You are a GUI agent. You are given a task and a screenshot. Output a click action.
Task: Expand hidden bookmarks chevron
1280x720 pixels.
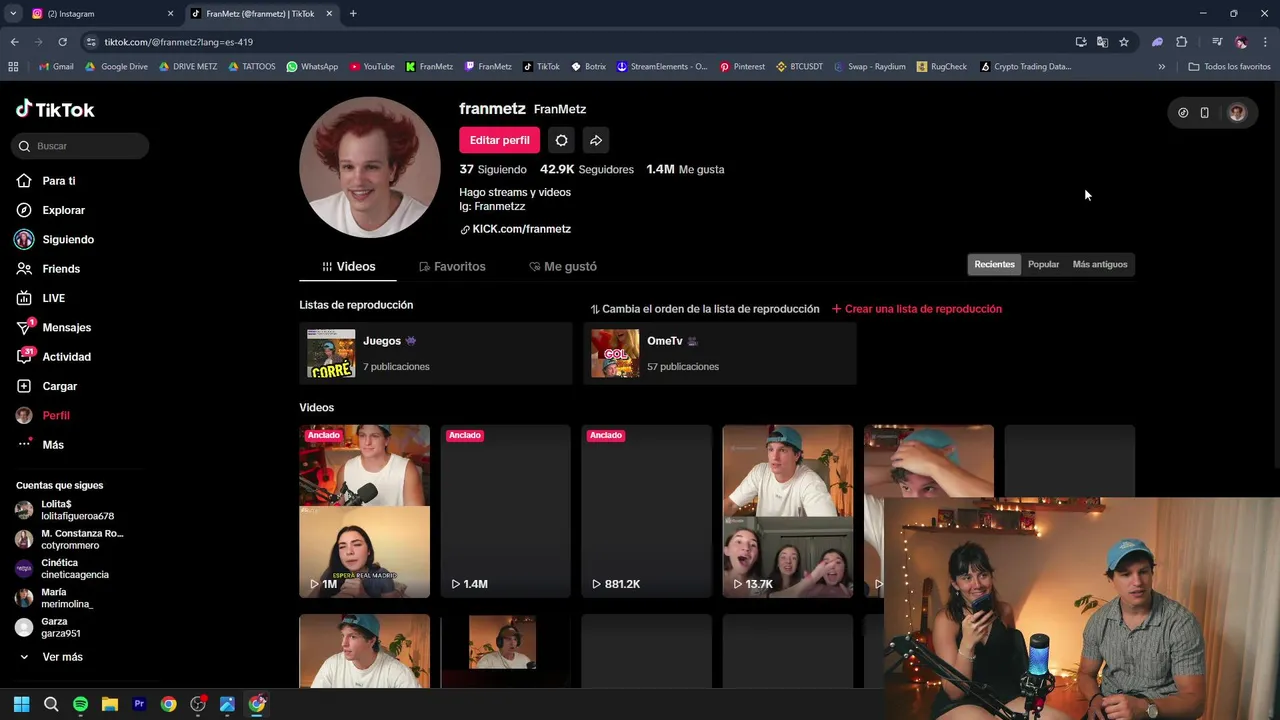point(1161,67)
